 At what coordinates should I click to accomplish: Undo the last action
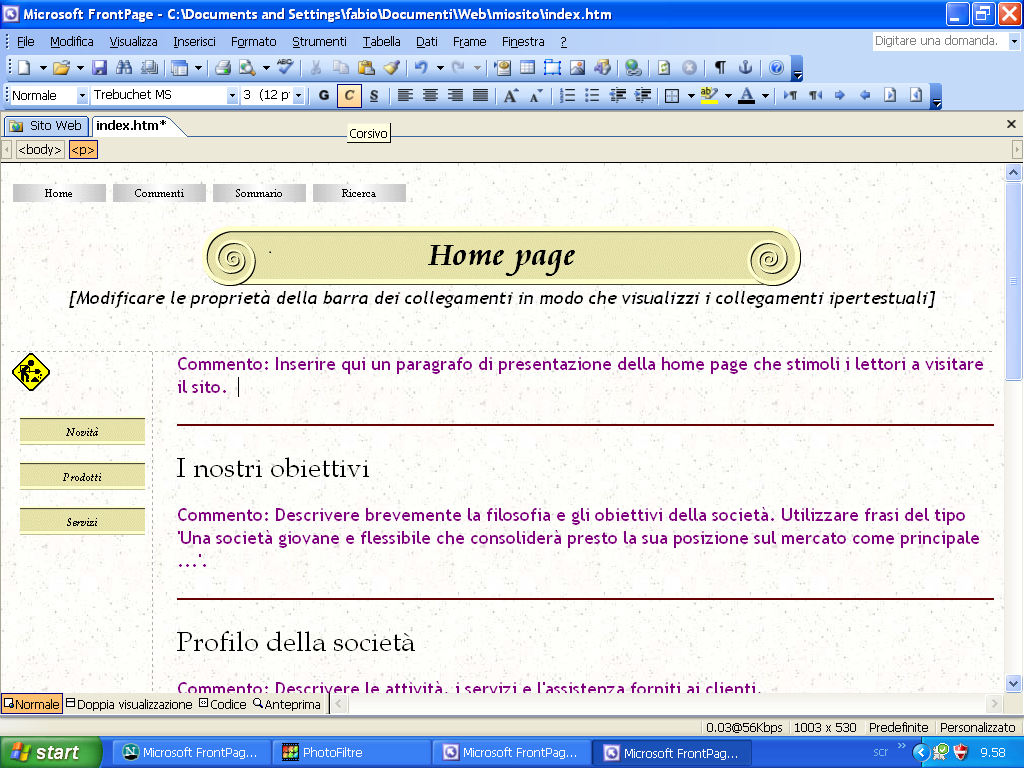(421, 67)
